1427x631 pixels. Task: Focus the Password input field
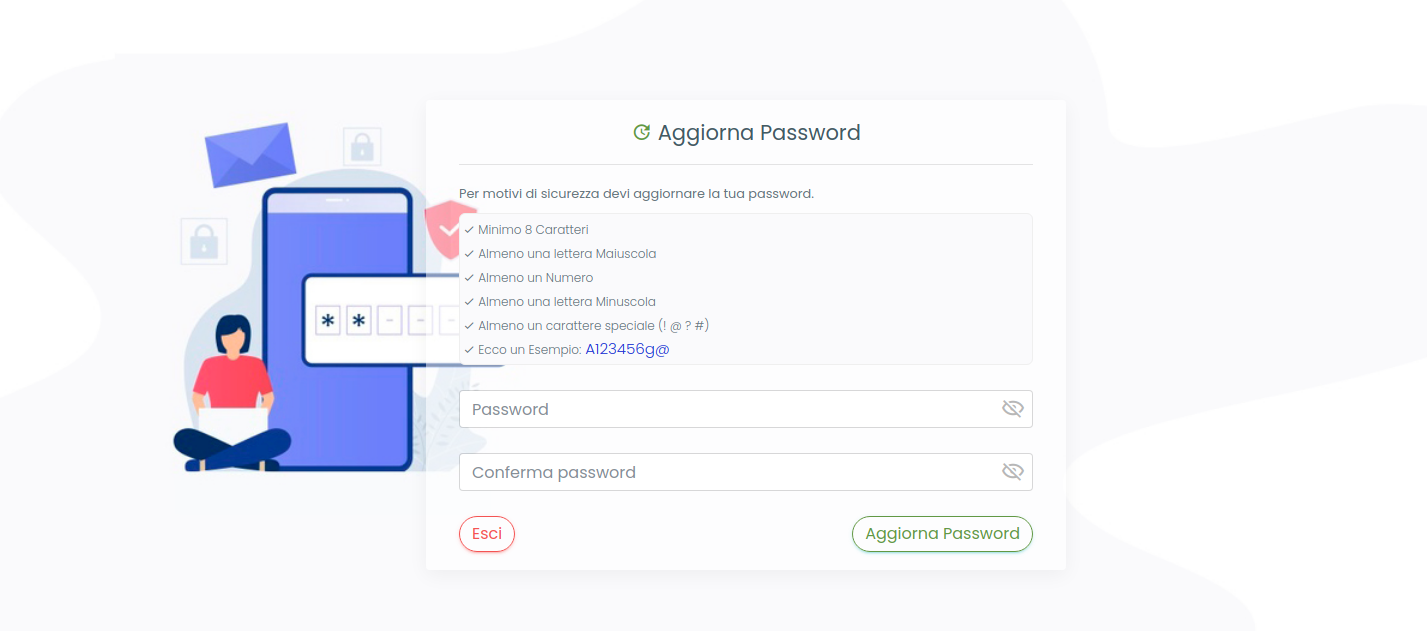tap(745, 409)
